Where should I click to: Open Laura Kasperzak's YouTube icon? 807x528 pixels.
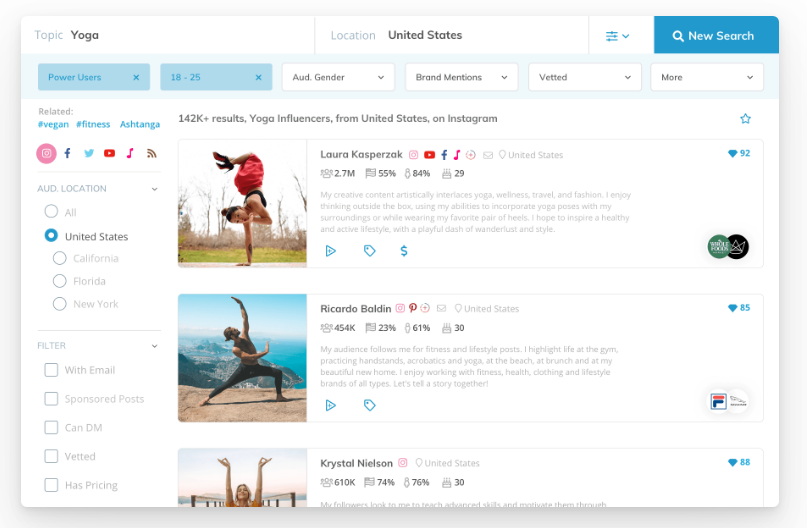[429, 155]
